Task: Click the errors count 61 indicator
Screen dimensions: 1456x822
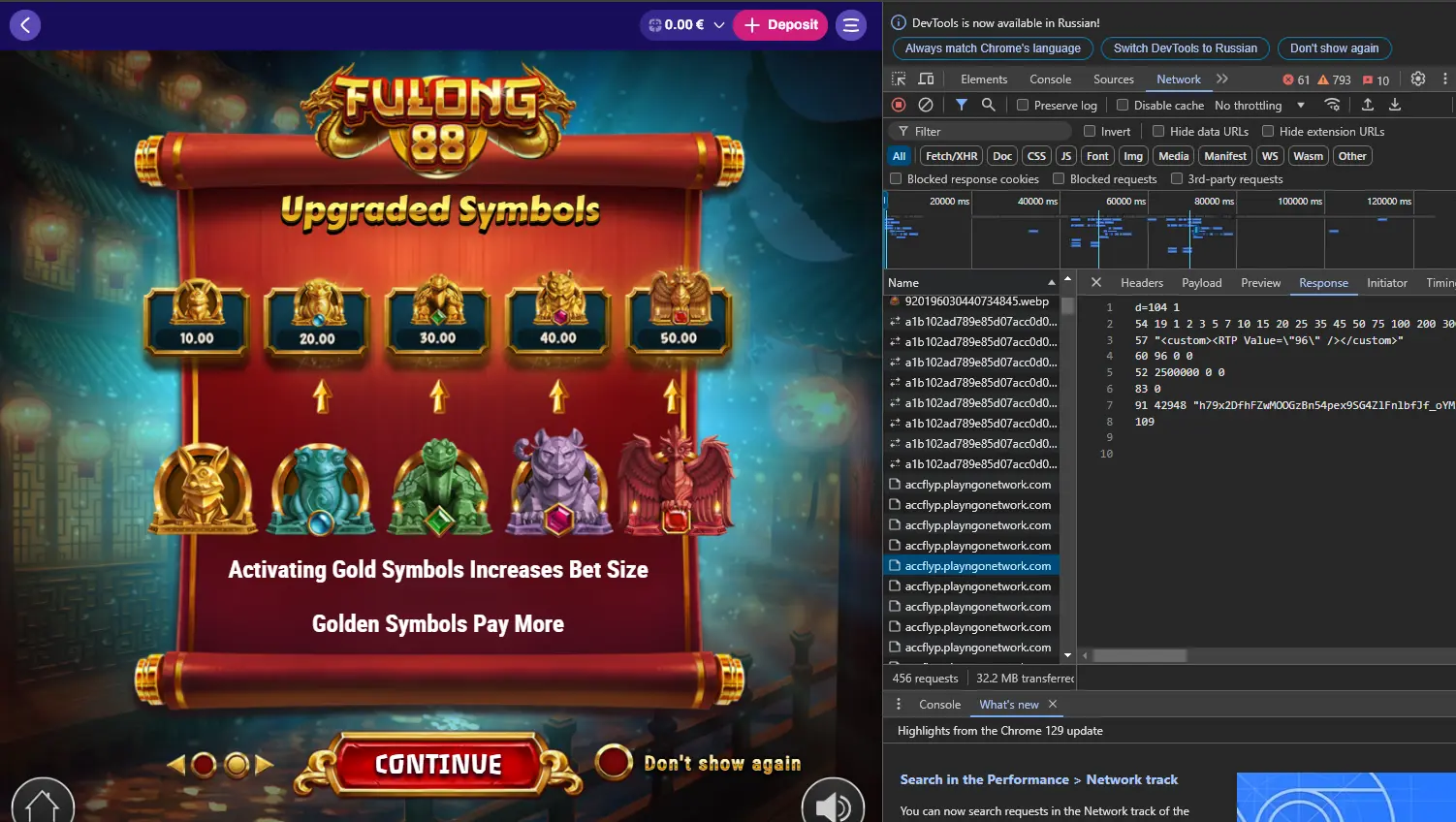Action: 1296,80
